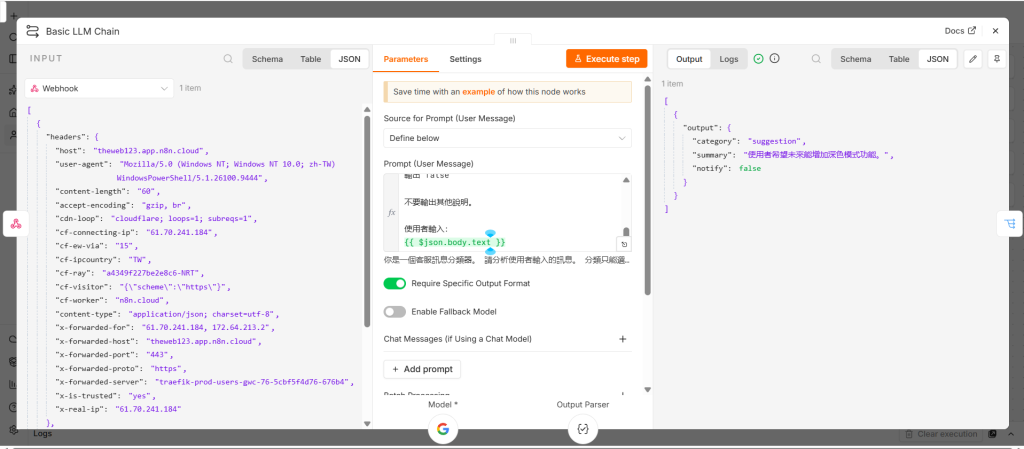Add a Chat Messages entry with the plus icon
The image size is (1024, 449).
click(622, 339)
